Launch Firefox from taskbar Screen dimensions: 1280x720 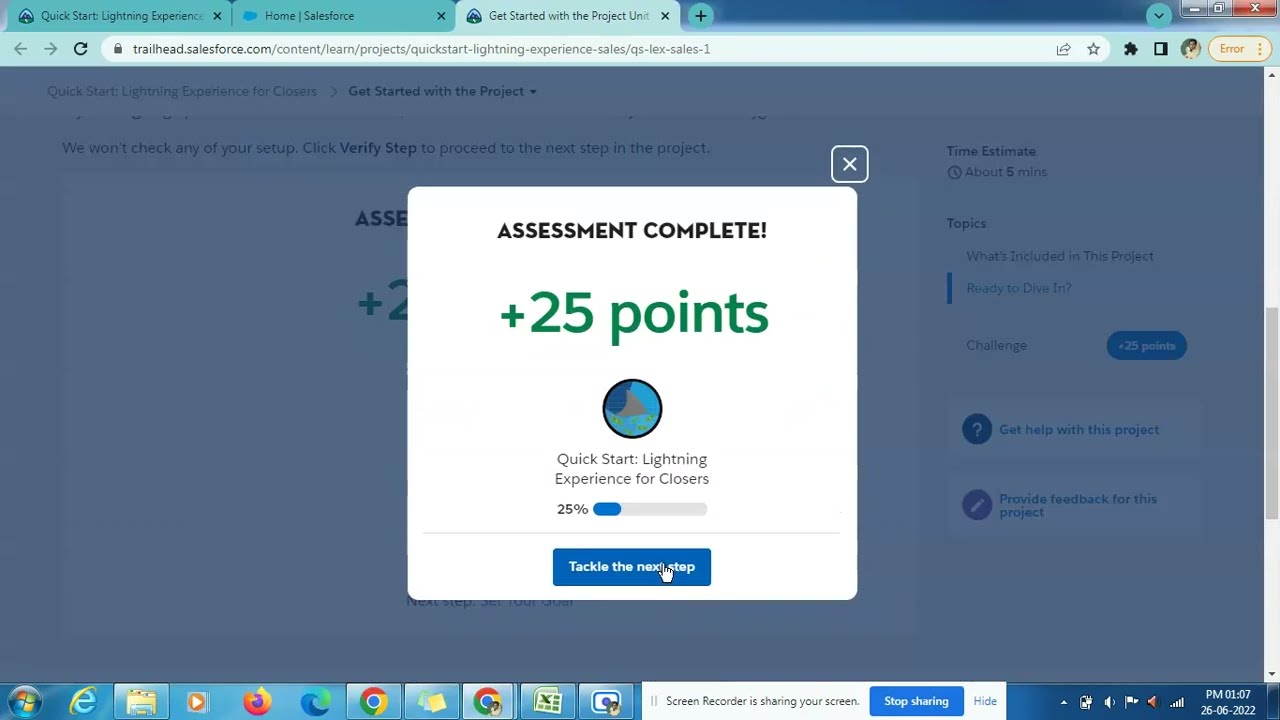coord(257,702)
